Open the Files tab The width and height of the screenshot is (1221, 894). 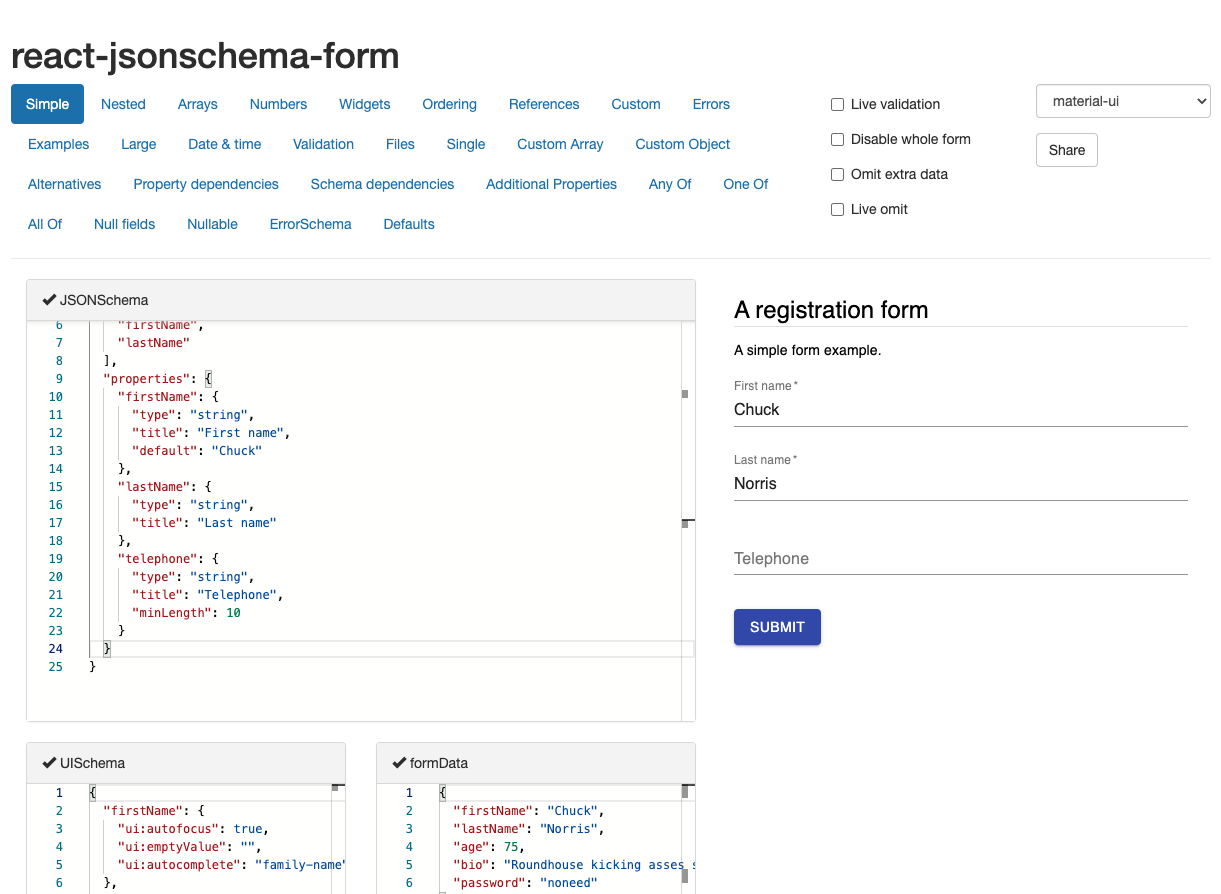(x=400, y=144)
